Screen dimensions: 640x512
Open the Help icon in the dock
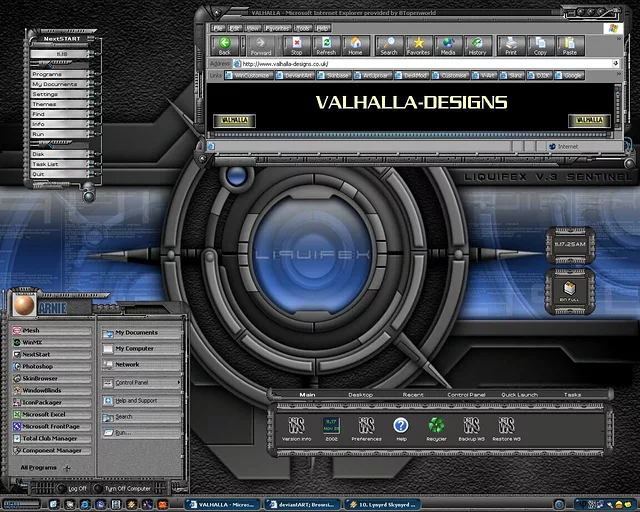[x=401, y=426]
